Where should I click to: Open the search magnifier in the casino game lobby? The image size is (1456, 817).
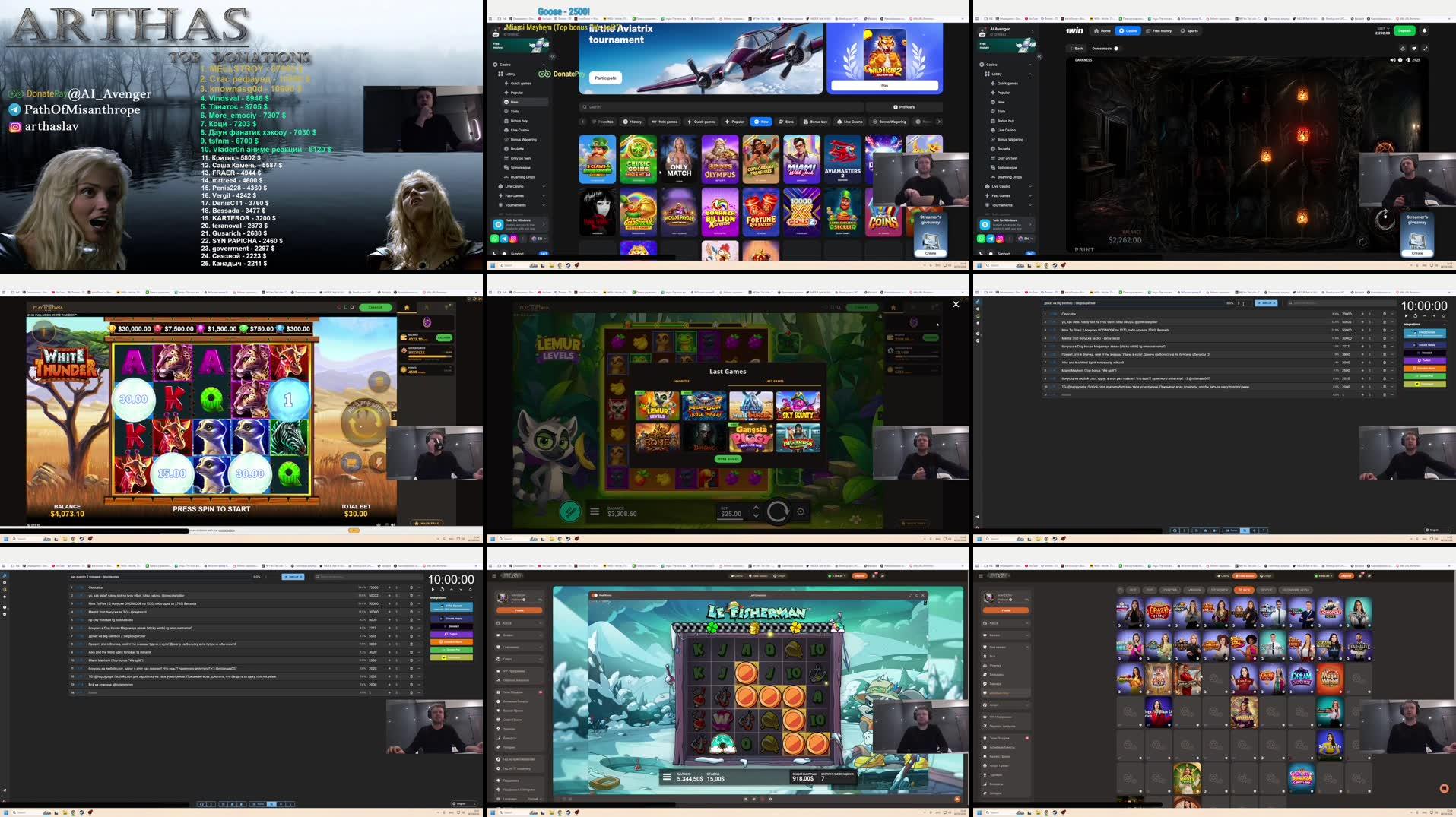point(584,107)
